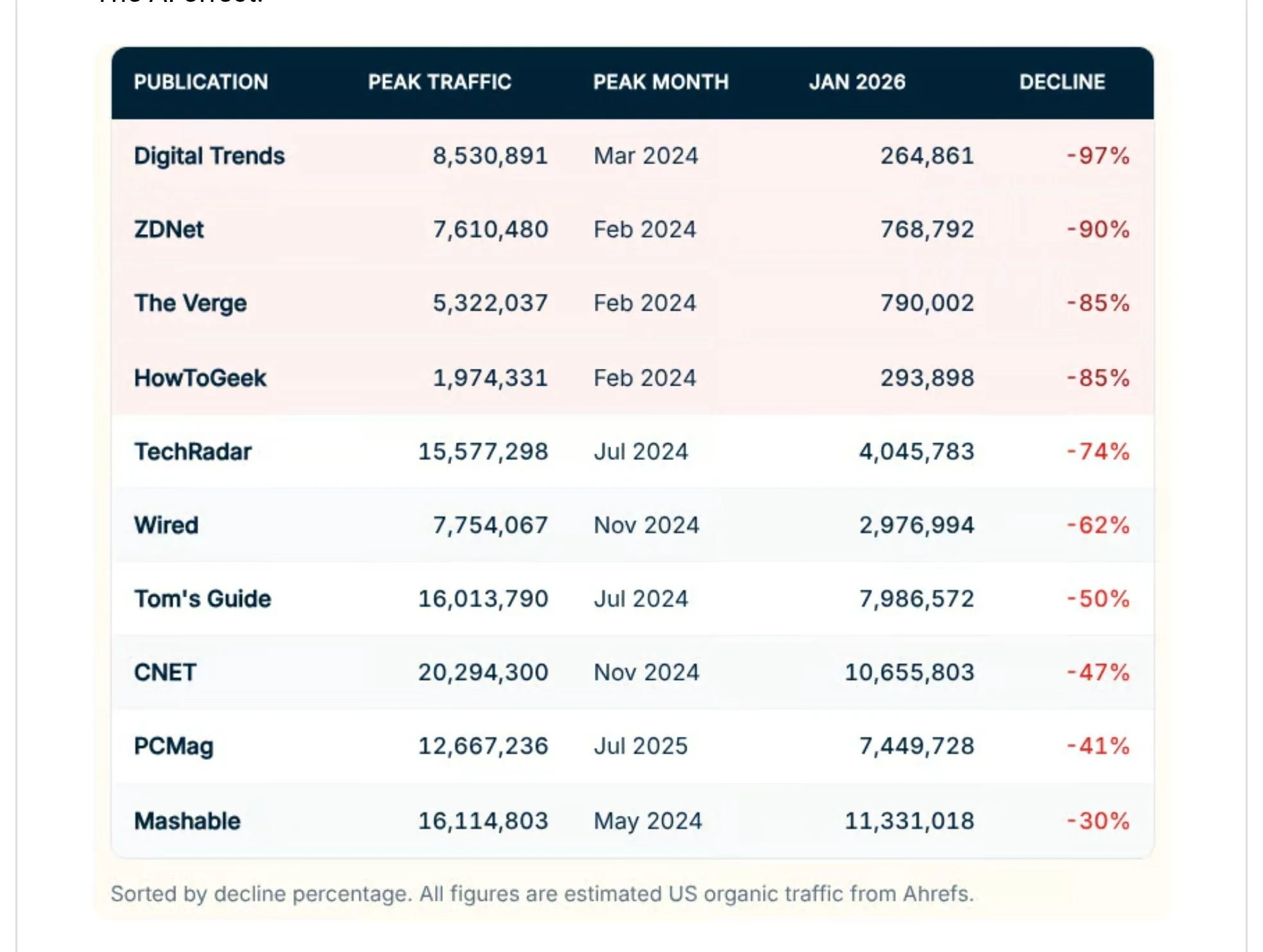Click PCMag's peak month Jul 2025
Image resolution: width=1263 pixels, height=952 pixels.
640,746
